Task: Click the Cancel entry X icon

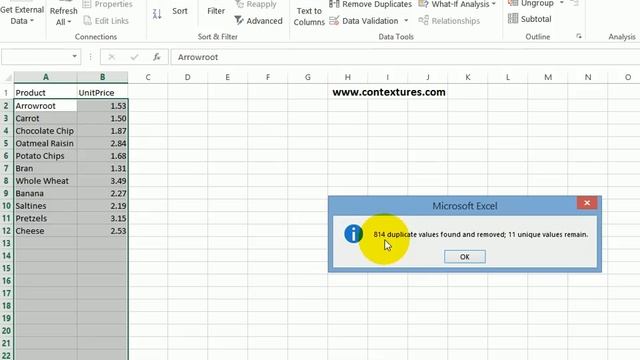Action: [111, 57]
